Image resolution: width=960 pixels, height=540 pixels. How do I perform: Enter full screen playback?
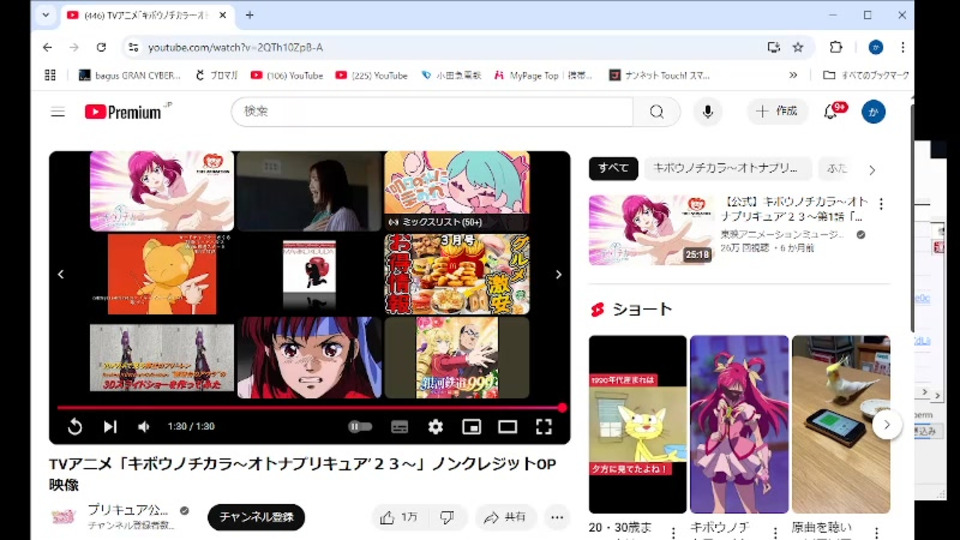point(544,426)
